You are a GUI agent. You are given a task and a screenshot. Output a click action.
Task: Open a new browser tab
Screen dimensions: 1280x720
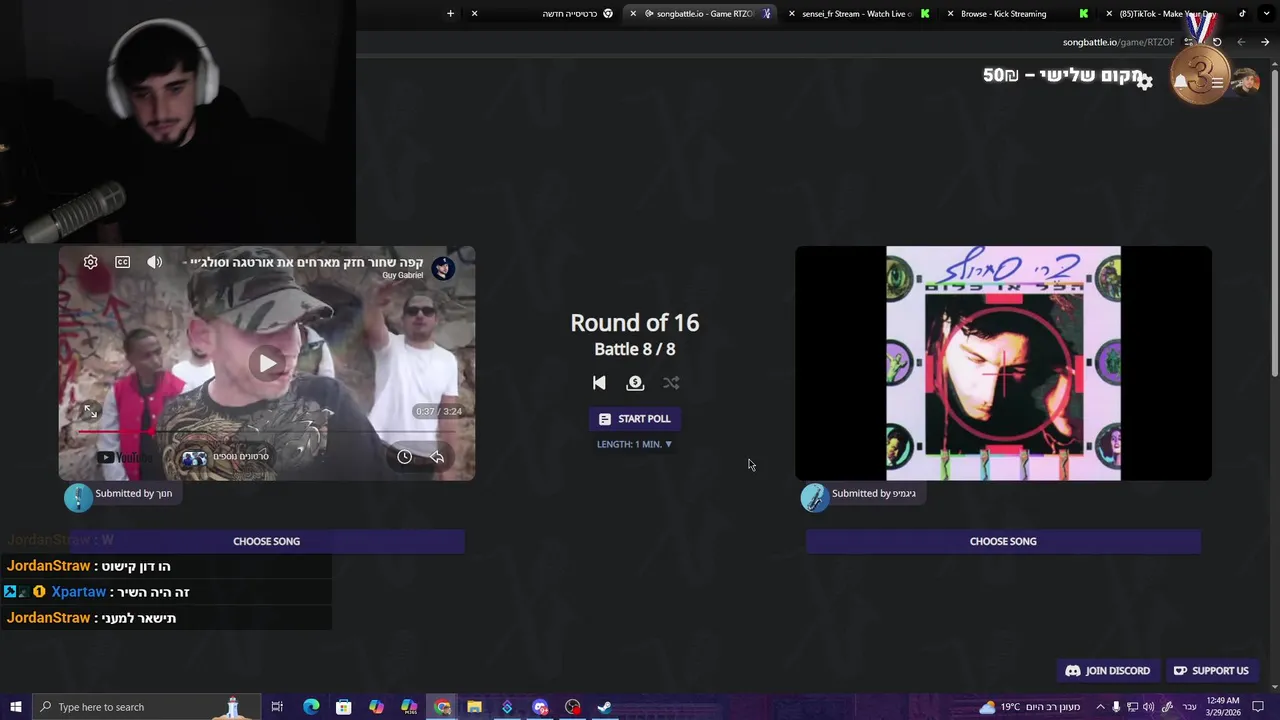click(450, 14)
